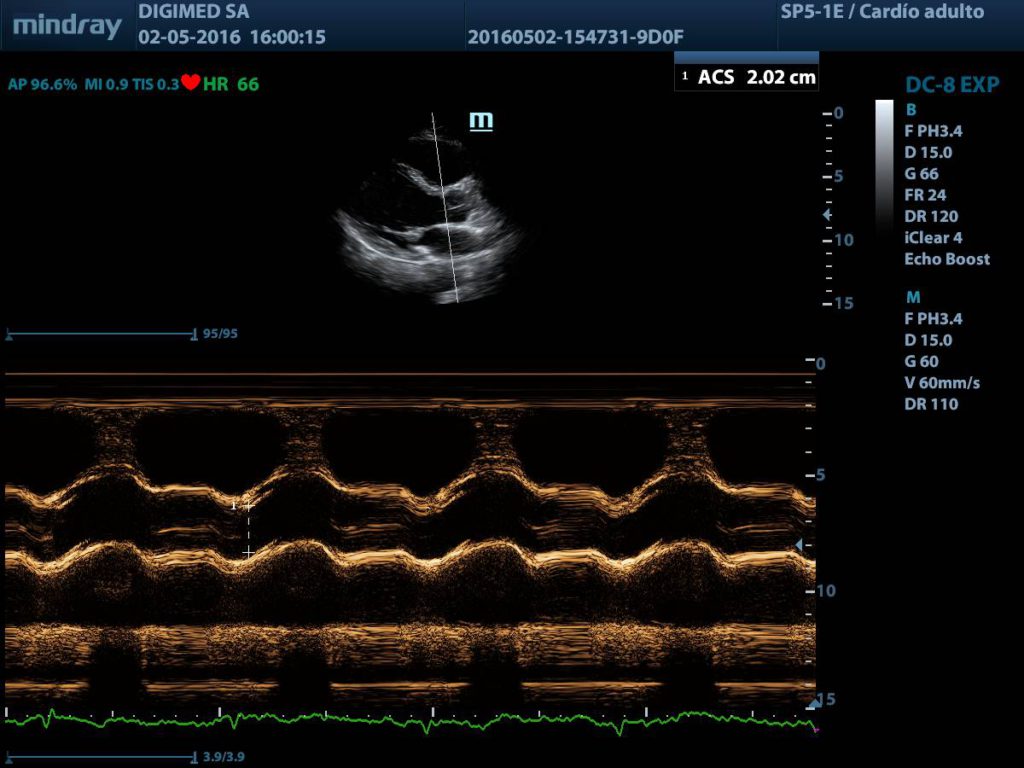Click the green ECG trace
The height and width of the screenshot is (768, 1024).
400,718
